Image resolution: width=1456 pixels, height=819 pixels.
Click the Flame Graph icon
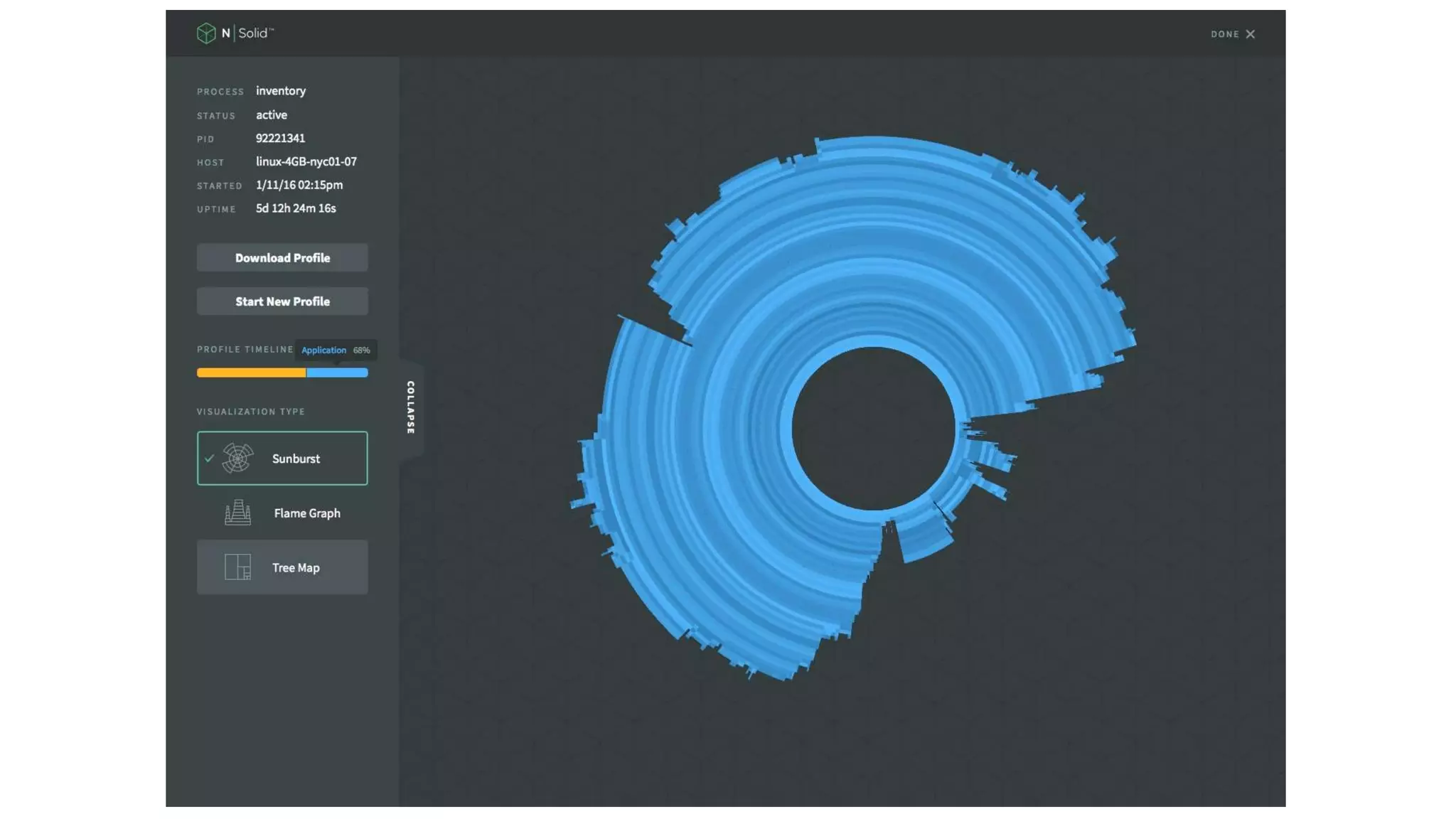(x=237, y=513)
